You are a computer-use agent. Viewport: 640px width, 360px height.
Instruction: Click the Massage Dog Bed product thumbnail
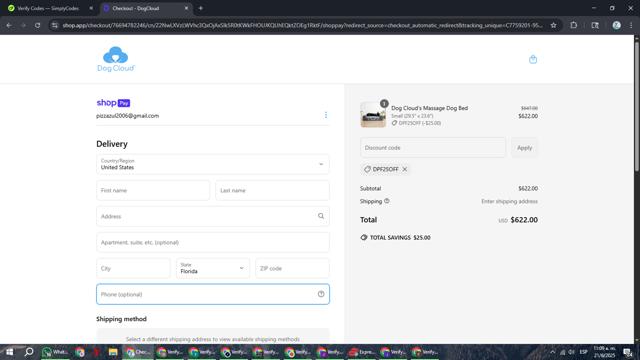point(373,115)
